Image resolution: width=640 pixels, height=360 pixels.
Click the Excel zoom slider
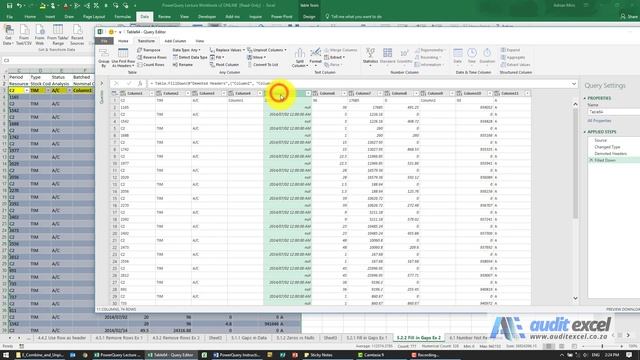(602, 346)
